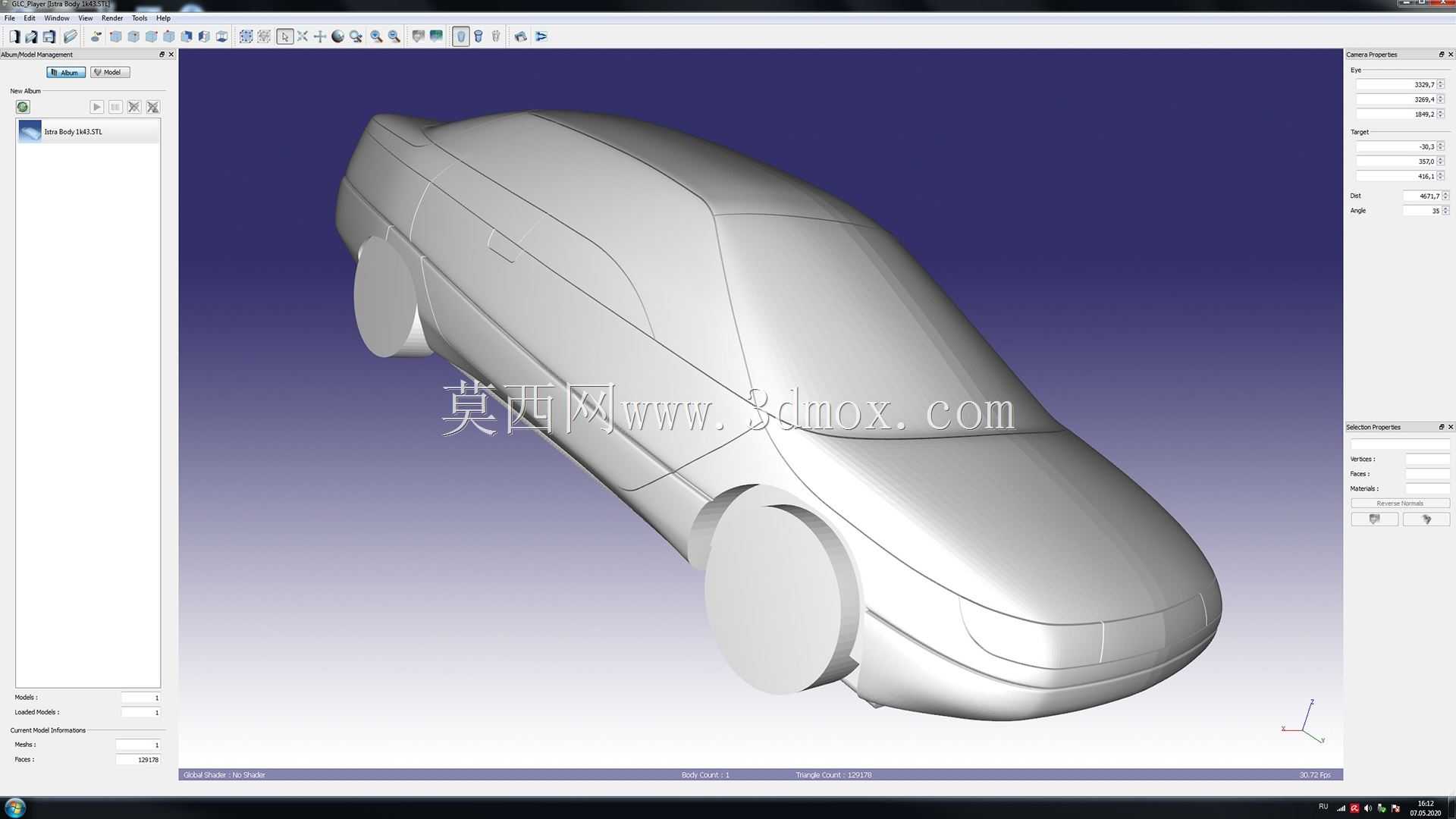Click the third cube view icon
The width and height of the screenshot is (1456, 819).
(x=151, y=36)
